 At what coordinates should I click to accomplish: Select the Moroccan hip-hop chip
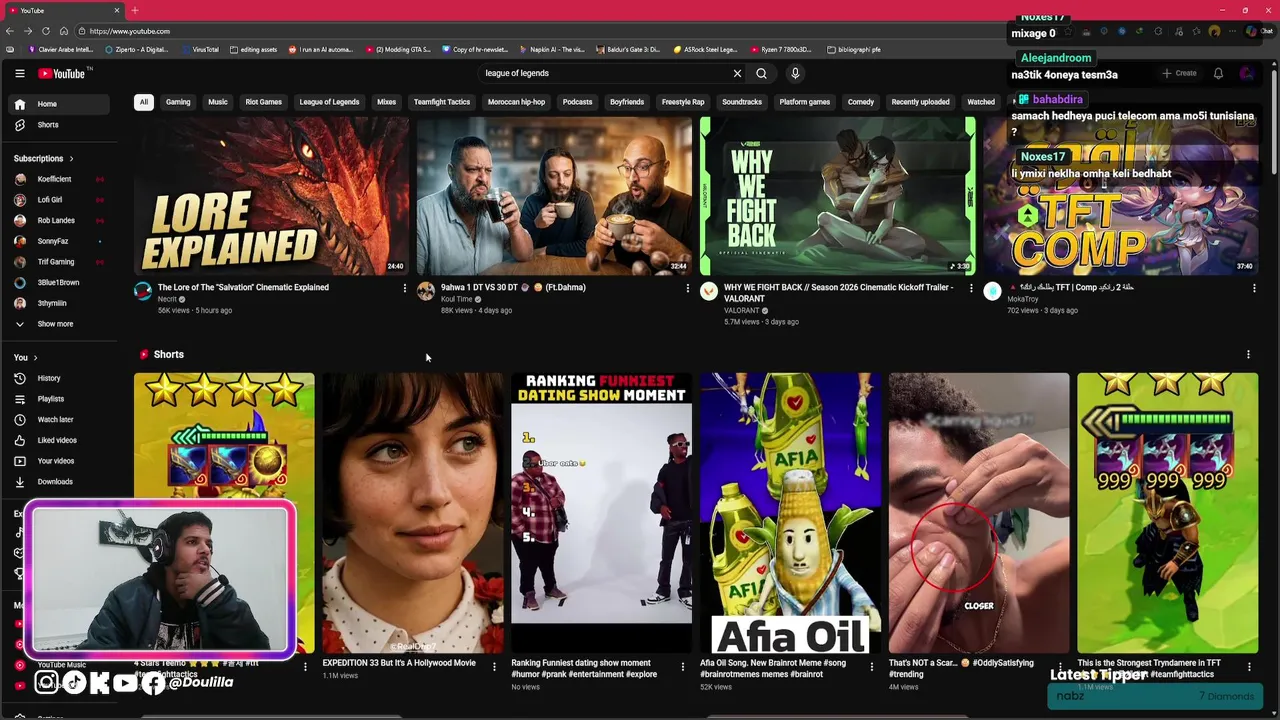tap(516, 102)
